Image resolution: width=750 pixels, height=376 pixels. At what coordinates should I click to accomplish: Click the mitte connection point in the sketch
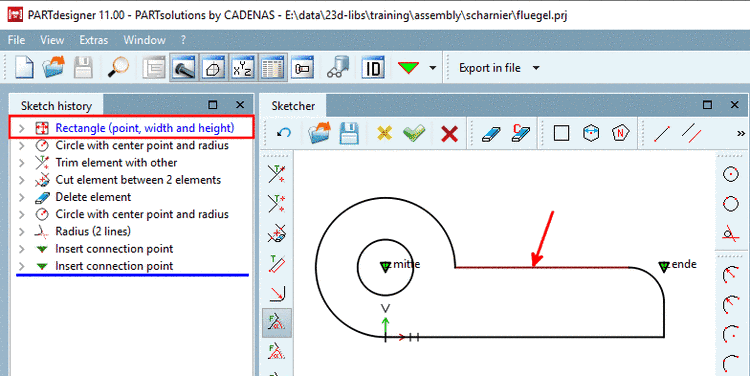click(x=386, y=267)
